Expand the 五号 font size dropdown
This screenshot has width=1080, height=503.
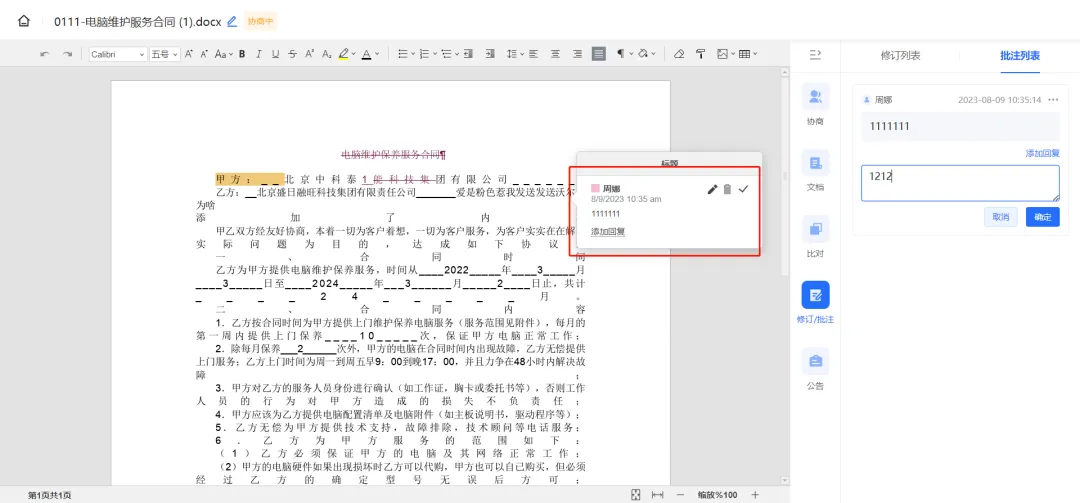[x=164, y=54]
